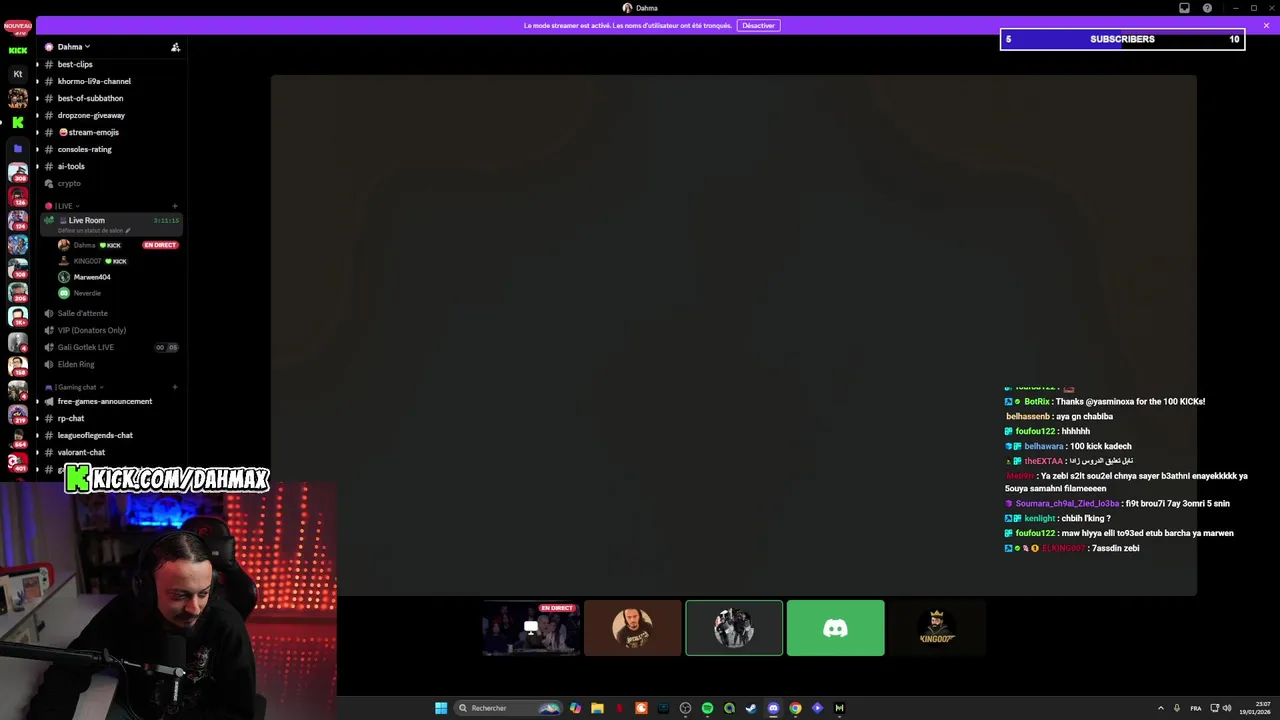Click the FRA language indicator
This screenshot has width=1280, height=720.
coord(1195,708)
